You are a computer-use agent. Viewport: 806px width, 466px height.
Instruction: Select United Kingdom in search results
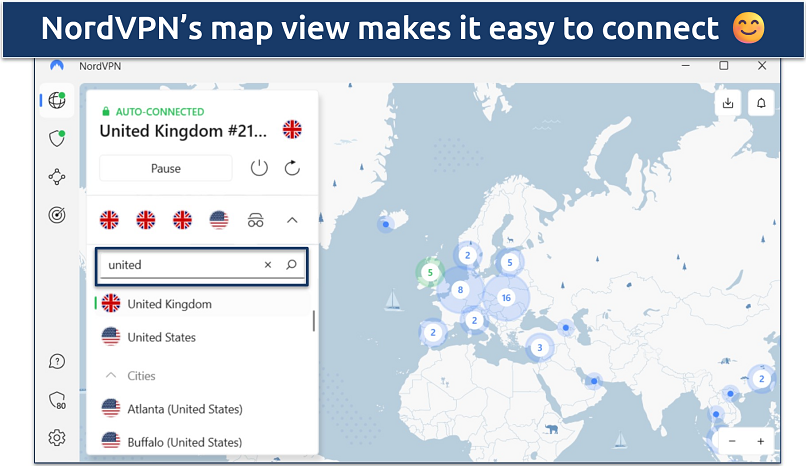tap(203, 304)
